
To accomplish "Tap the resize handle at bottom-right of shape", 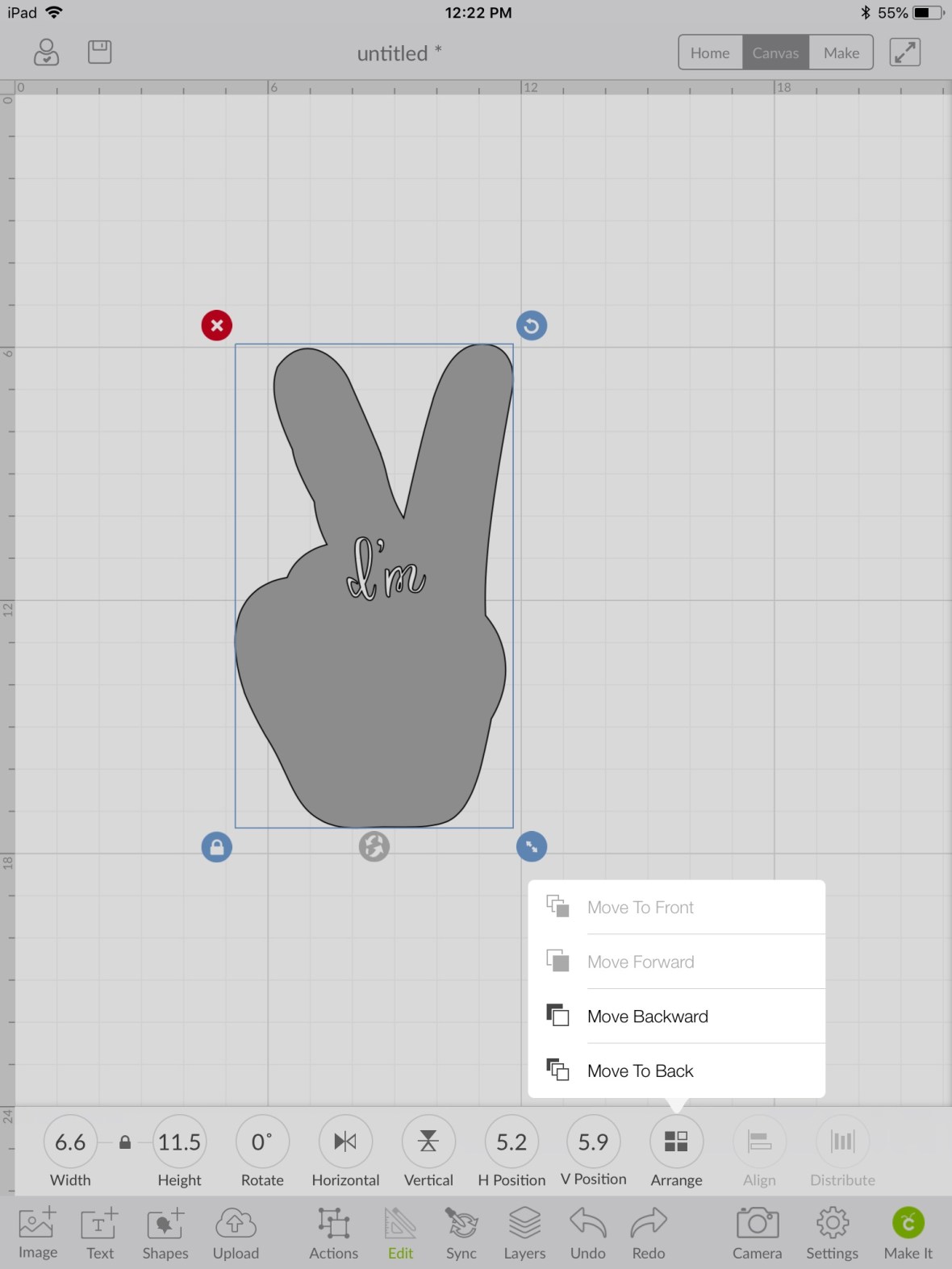I will (x=531, y=846).
